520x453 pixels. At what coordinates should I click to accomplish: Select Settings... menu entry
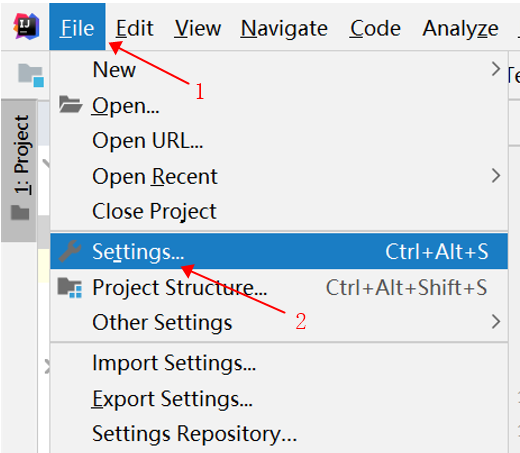(x=279, y=251)
